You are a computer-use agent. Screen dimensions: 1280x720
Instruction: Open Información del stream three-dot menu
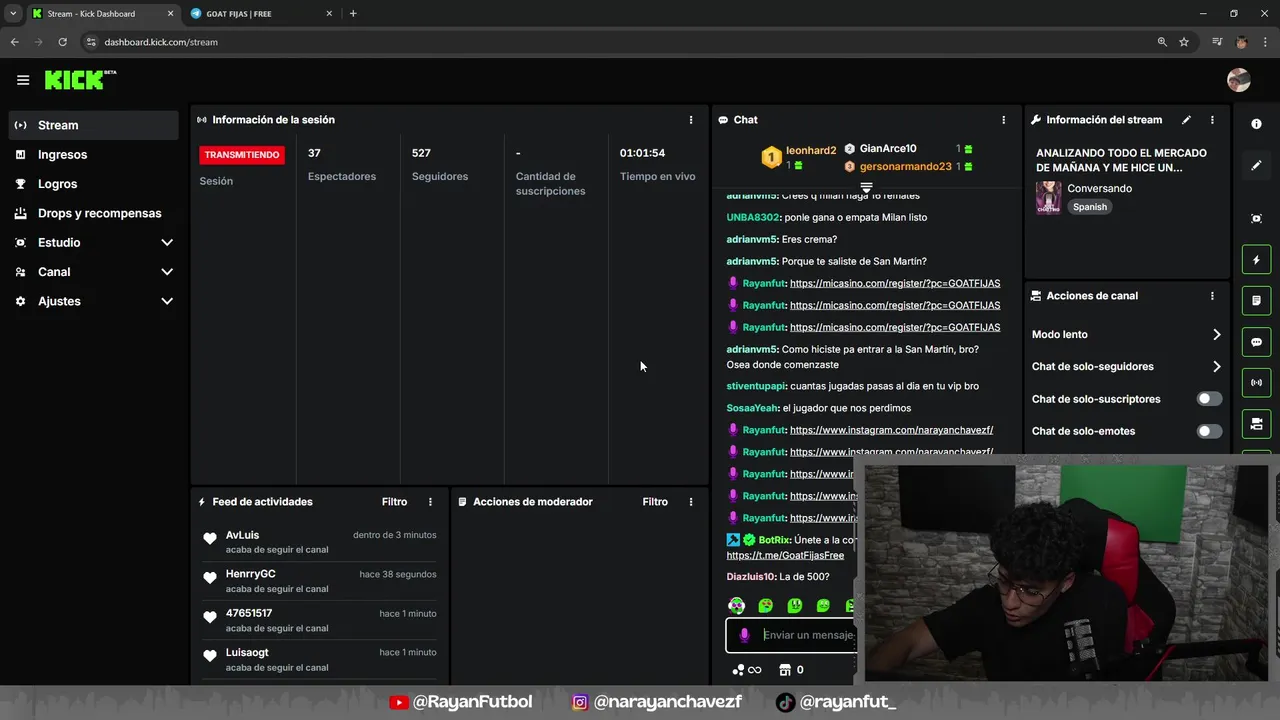1212,120
